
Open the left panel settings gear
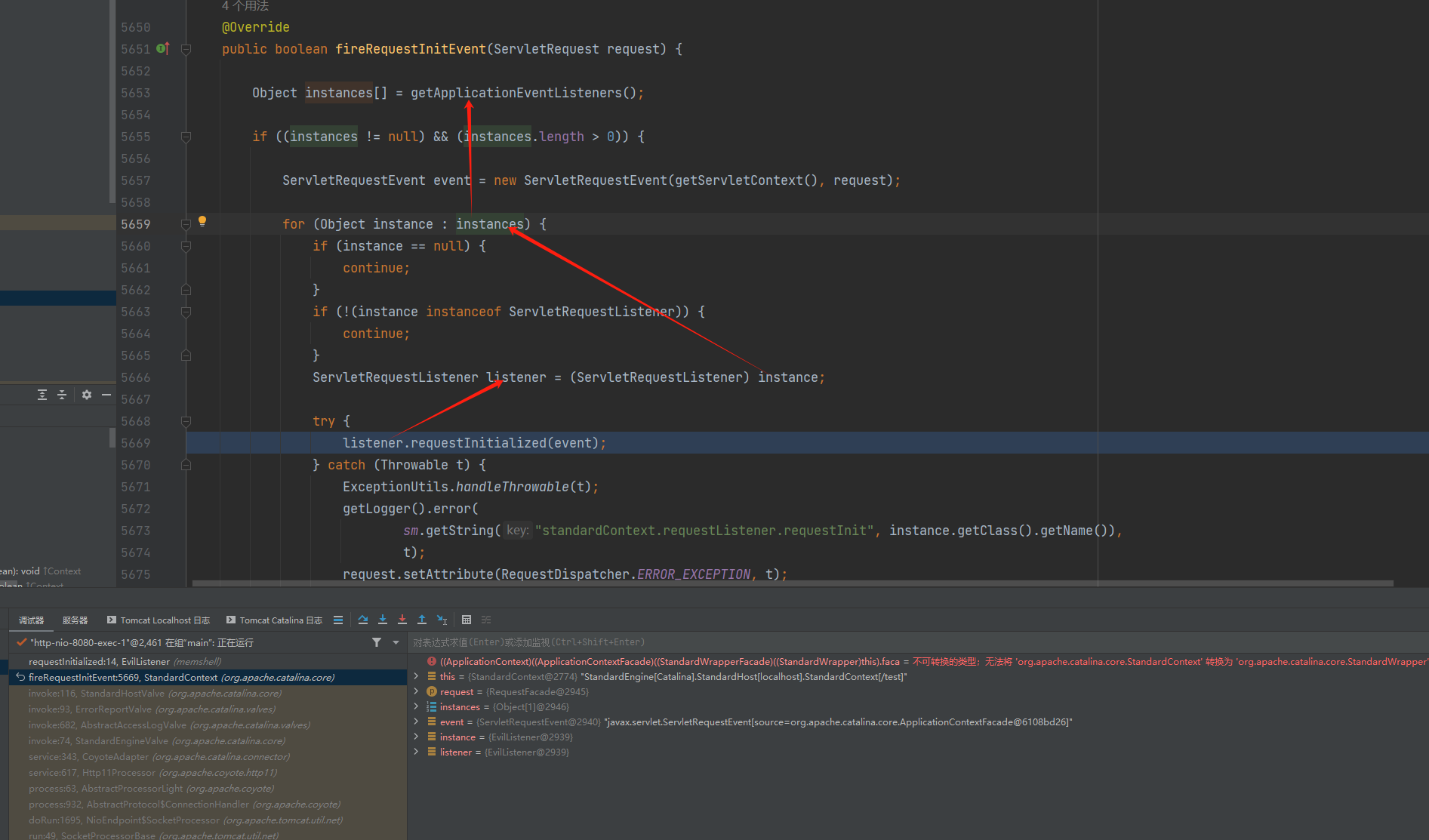pos(87,395)
